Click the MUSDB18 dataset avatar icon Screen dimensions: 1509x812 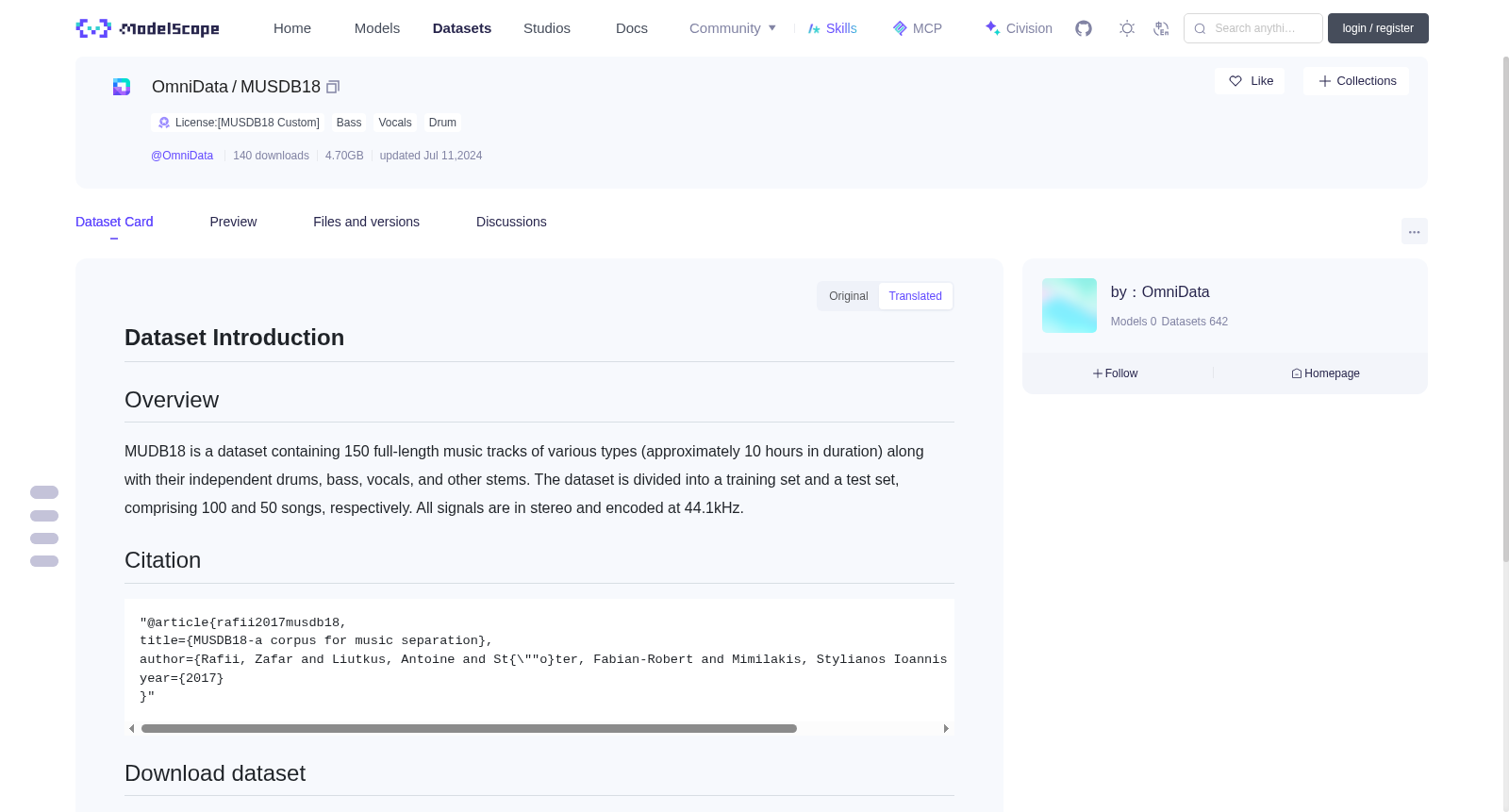[x=122, y=87]
